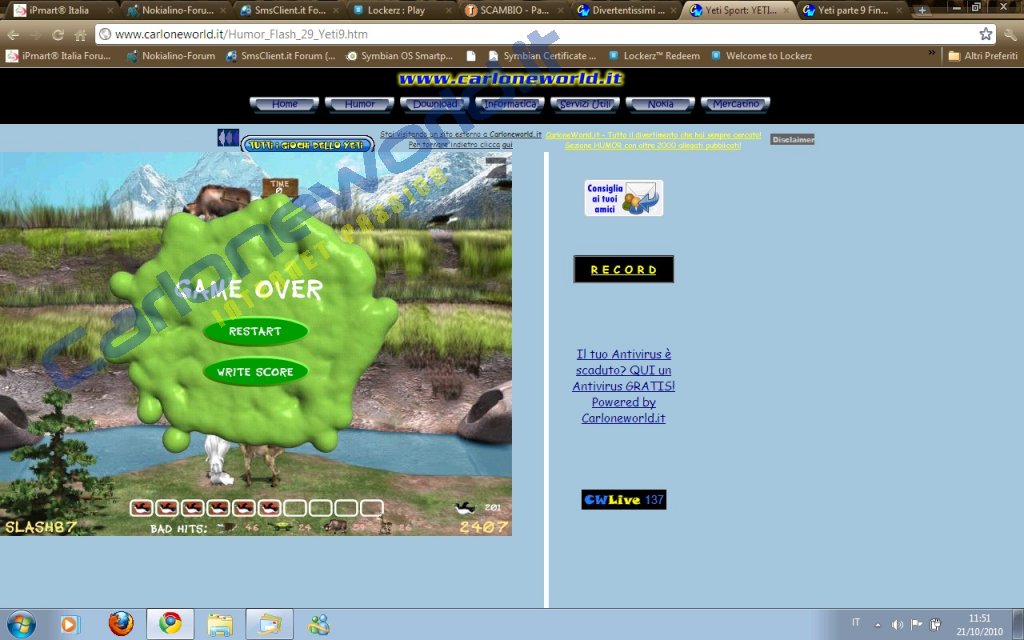The width and height of the screenshot is (1024, 640).
Task: Click Tutti i giochi dello Yeti button
Action: pos(308,145)
